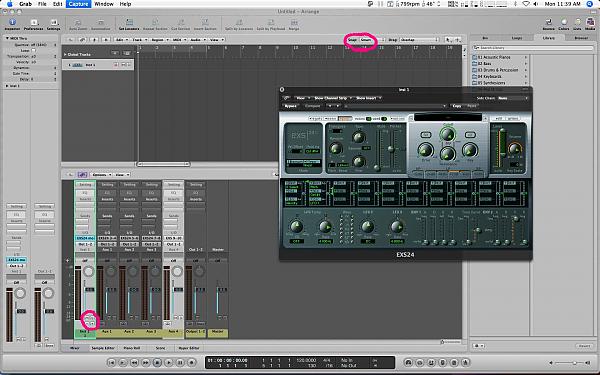
Task: Open the Window menu in menu bar
Action: click(x=103, y=4)
